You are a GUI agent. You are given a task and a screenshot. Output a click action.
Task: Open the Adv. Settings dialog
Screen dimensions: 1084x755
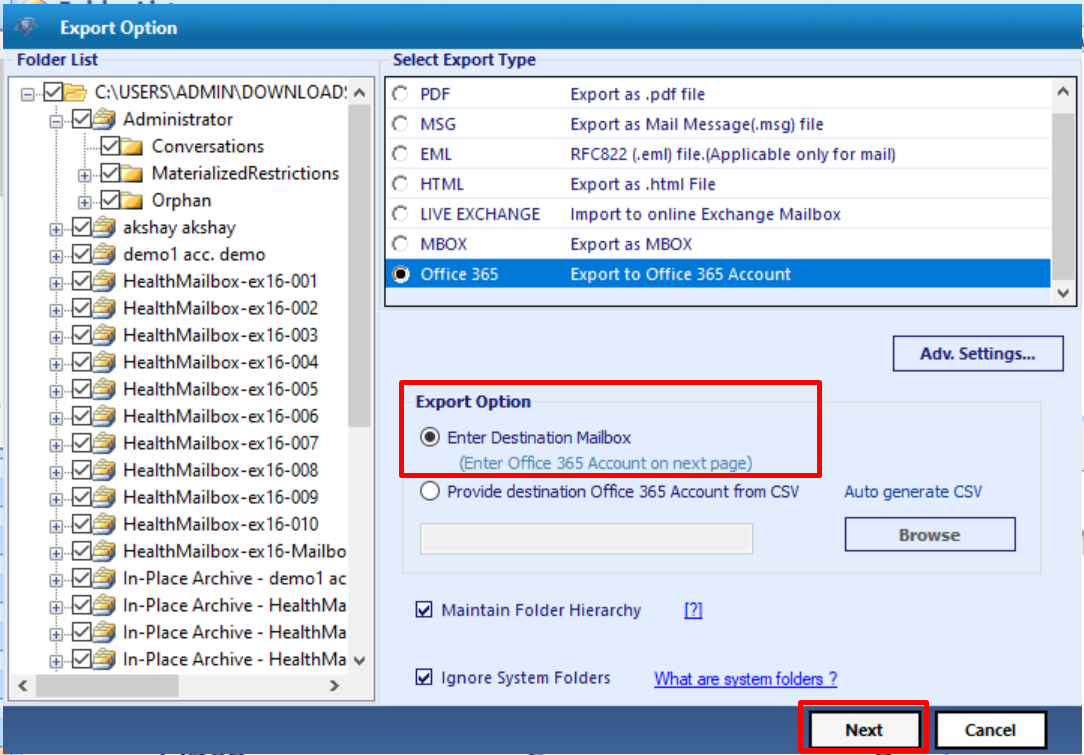click(978, 353)
